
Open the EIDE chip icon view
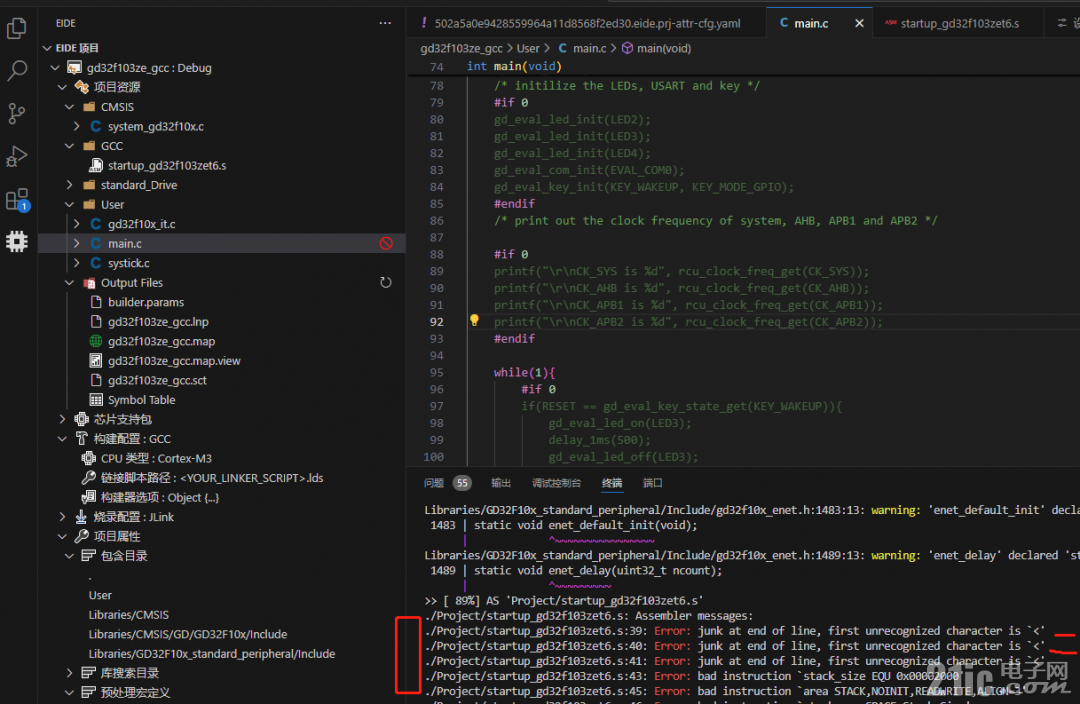pos(17,241)
